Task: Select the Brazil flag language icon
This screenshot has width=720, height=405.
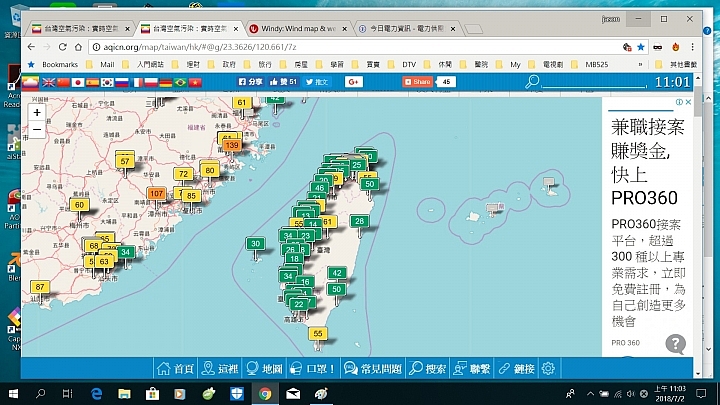Action: point(180,82)
